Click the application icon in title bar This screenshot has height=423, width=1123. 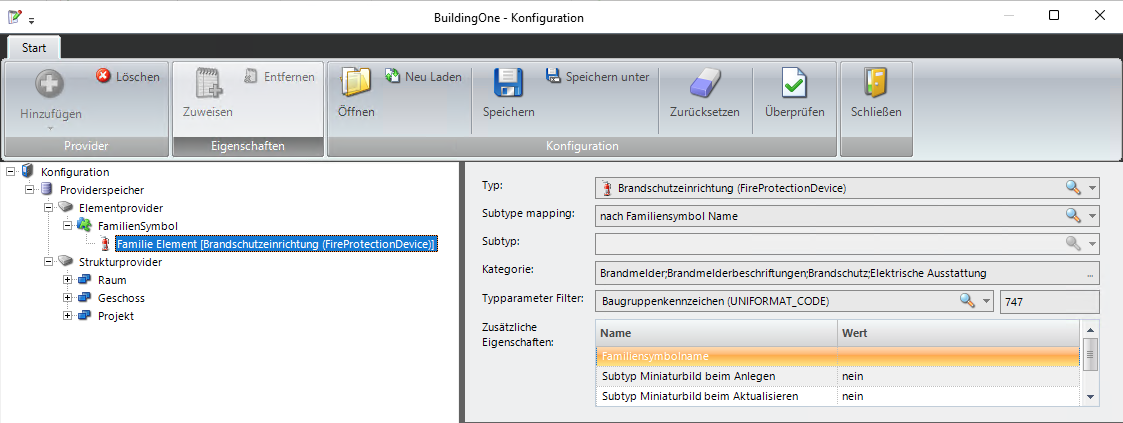[x=14, y=16]
